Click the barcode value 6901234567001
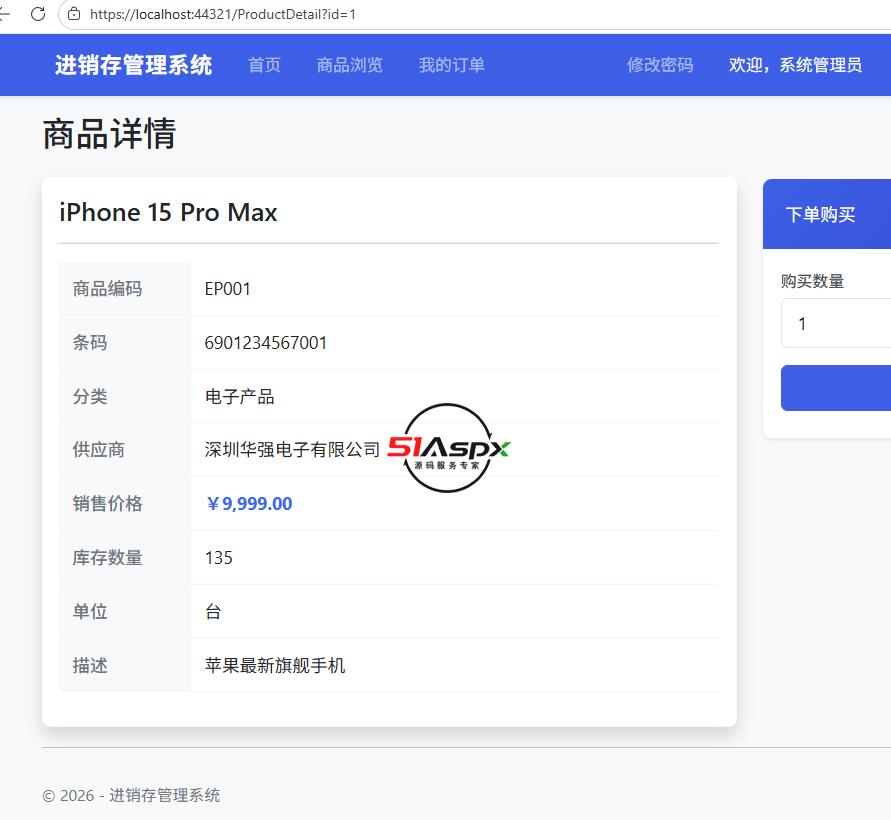891x820 pixels. pyautogui.click(x=266, y=343)
